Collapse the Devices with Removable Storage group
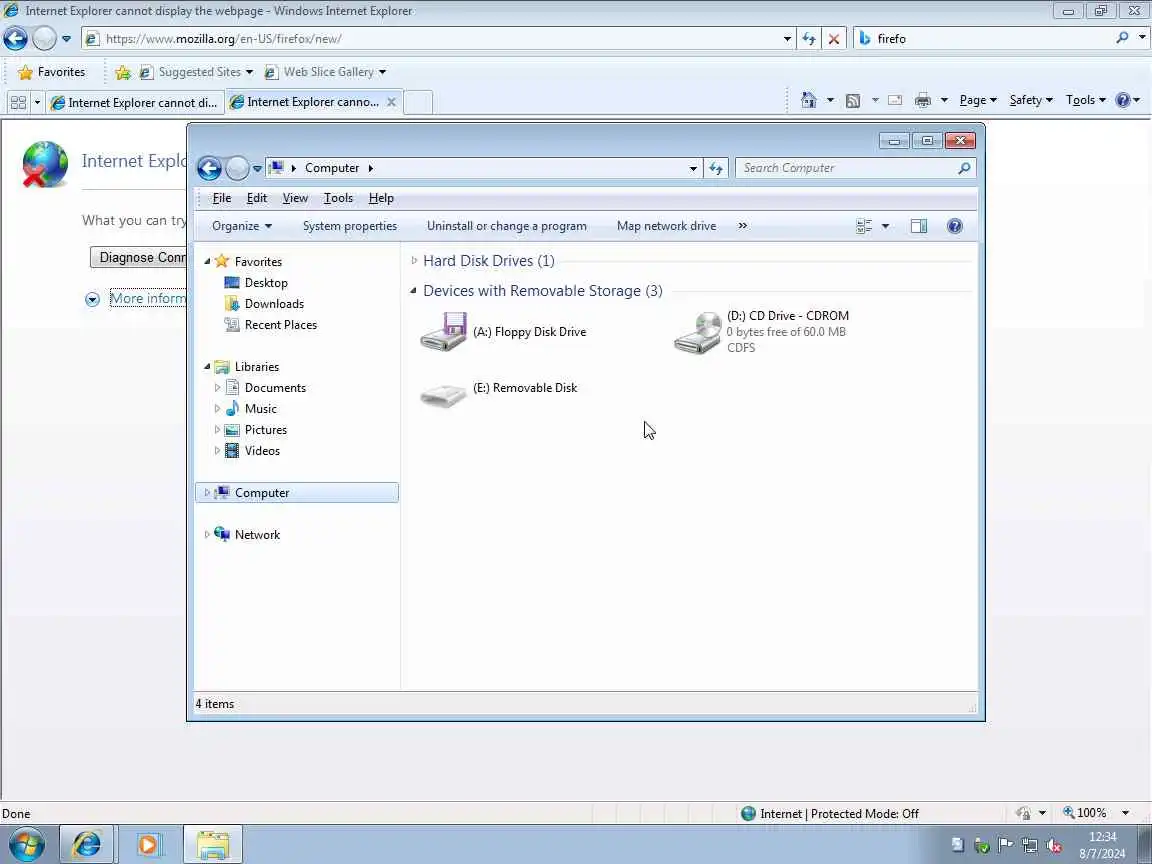Screen dimensions: 1152x864 pos(414,291)
